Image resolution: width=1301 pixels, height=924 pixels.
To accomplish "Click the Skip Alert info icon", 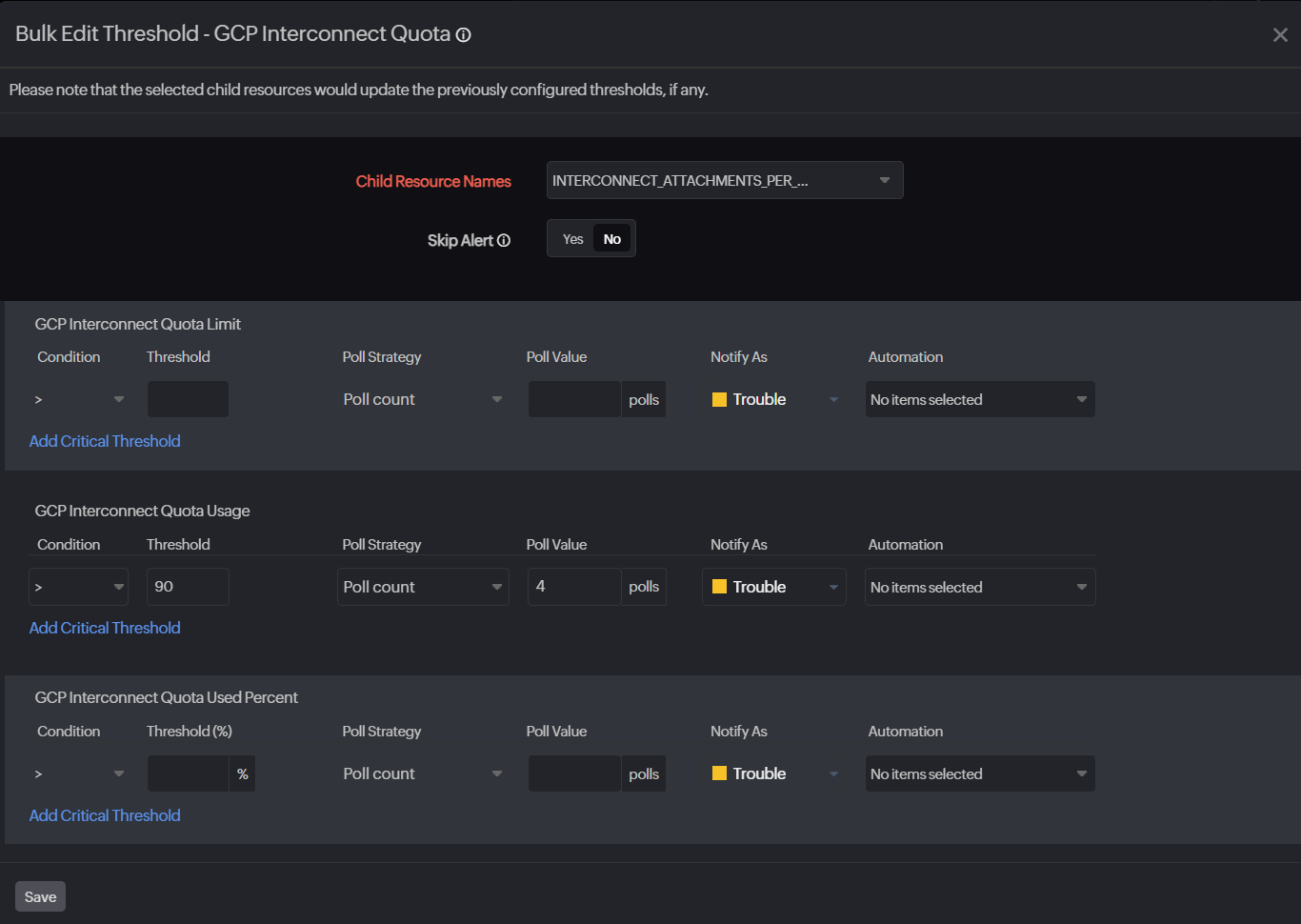I will pyautogui.click(x=504, y=241).
